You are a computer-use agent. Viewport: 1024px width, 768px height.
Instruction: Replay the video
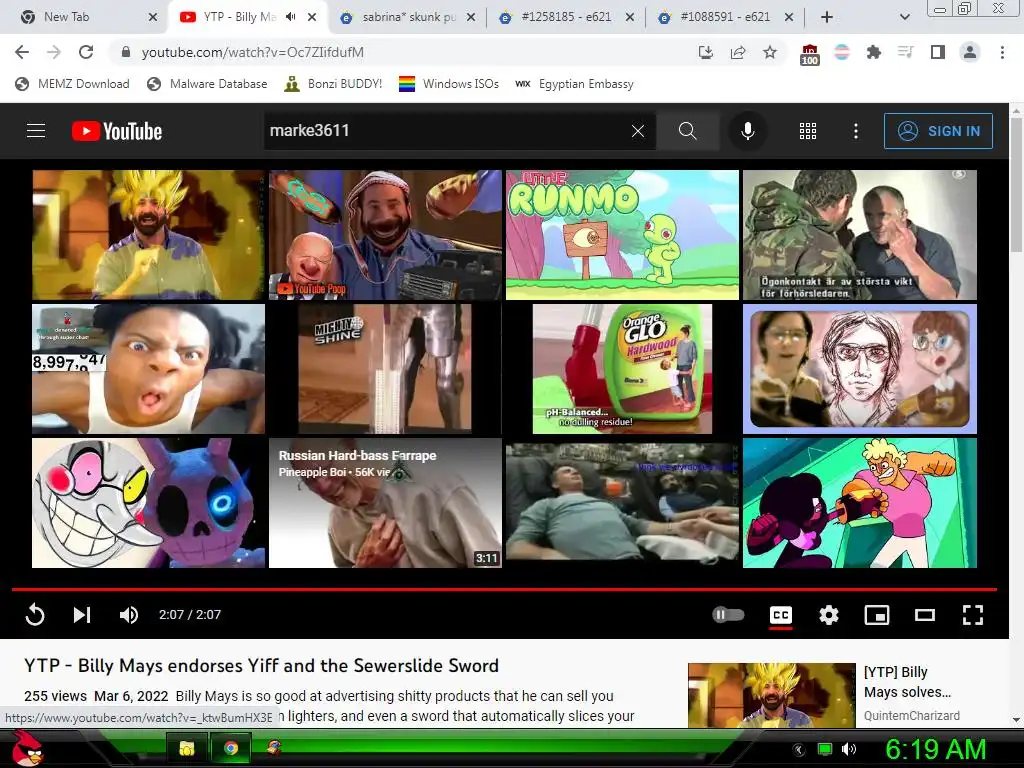point(35,615)
